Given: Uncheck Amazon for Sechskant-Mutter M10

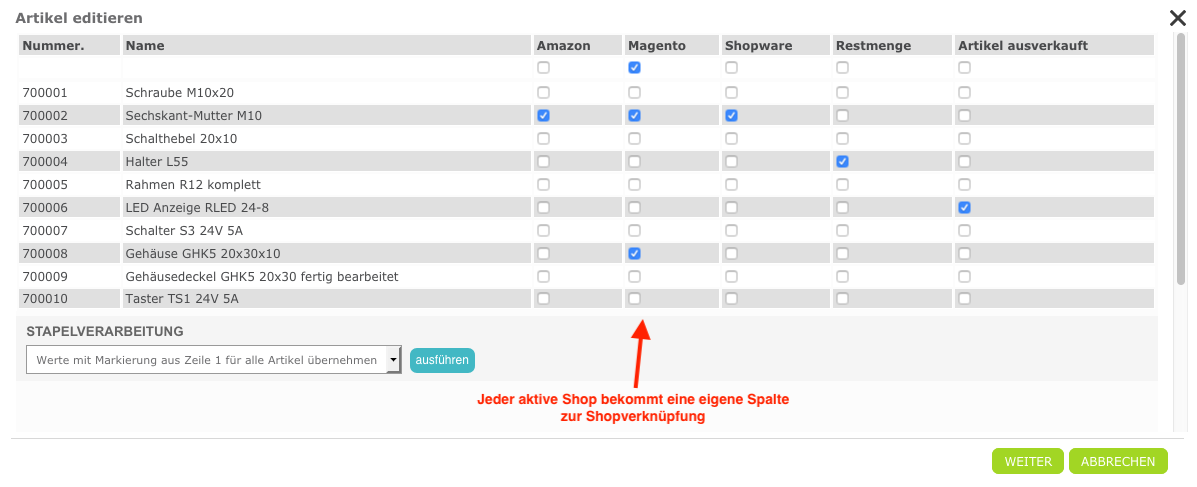Looking at the screenshot, I should pos(543,116).
